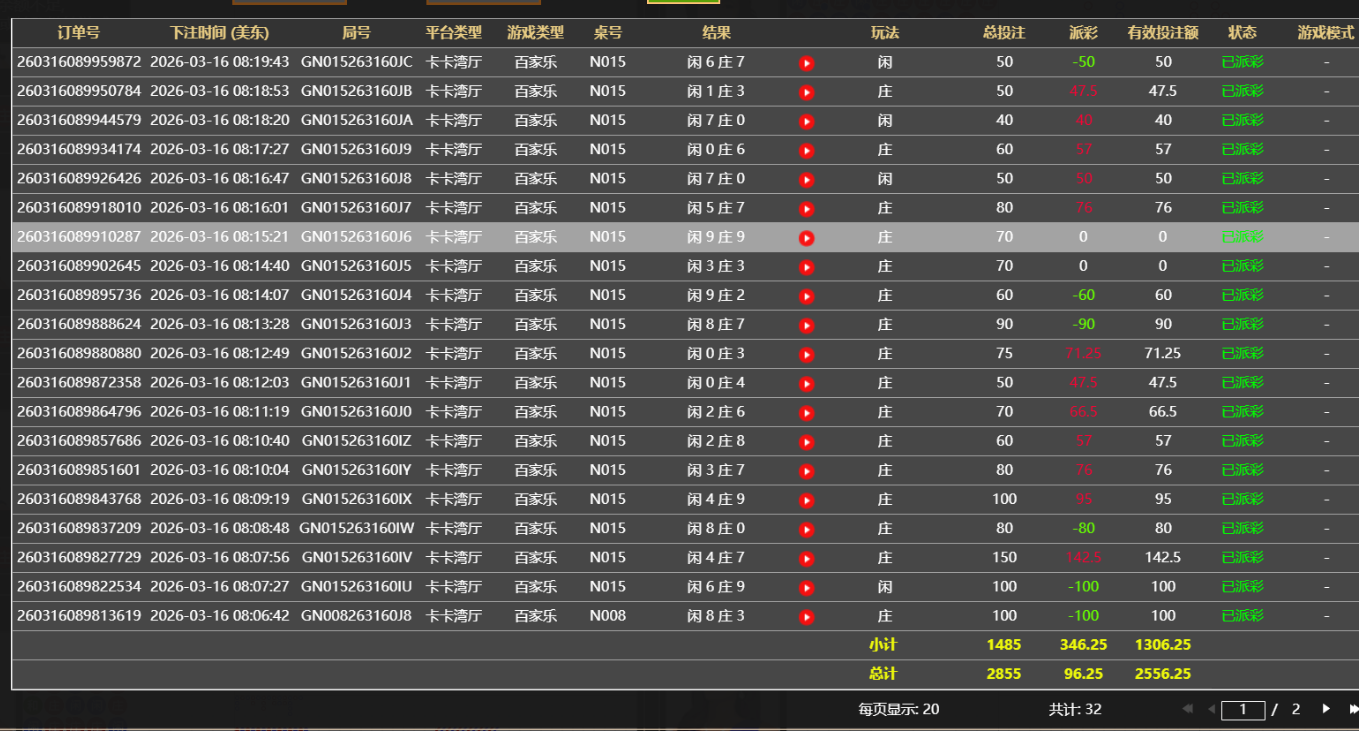1359x731 pixels.
Task: Play replay for table N008 round
Action: click(806, 616)
